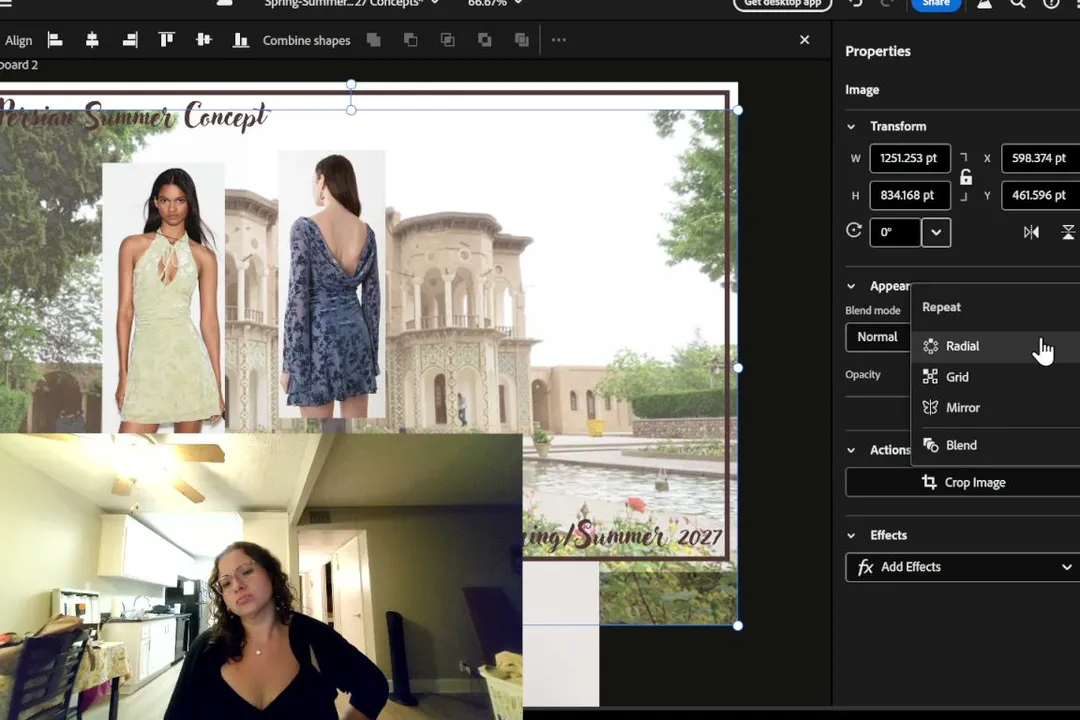Image resolution: width=1080 pixels, height=720 pixels.
Task: Click the top-right corner selection handle
Action: click(738, 110)
